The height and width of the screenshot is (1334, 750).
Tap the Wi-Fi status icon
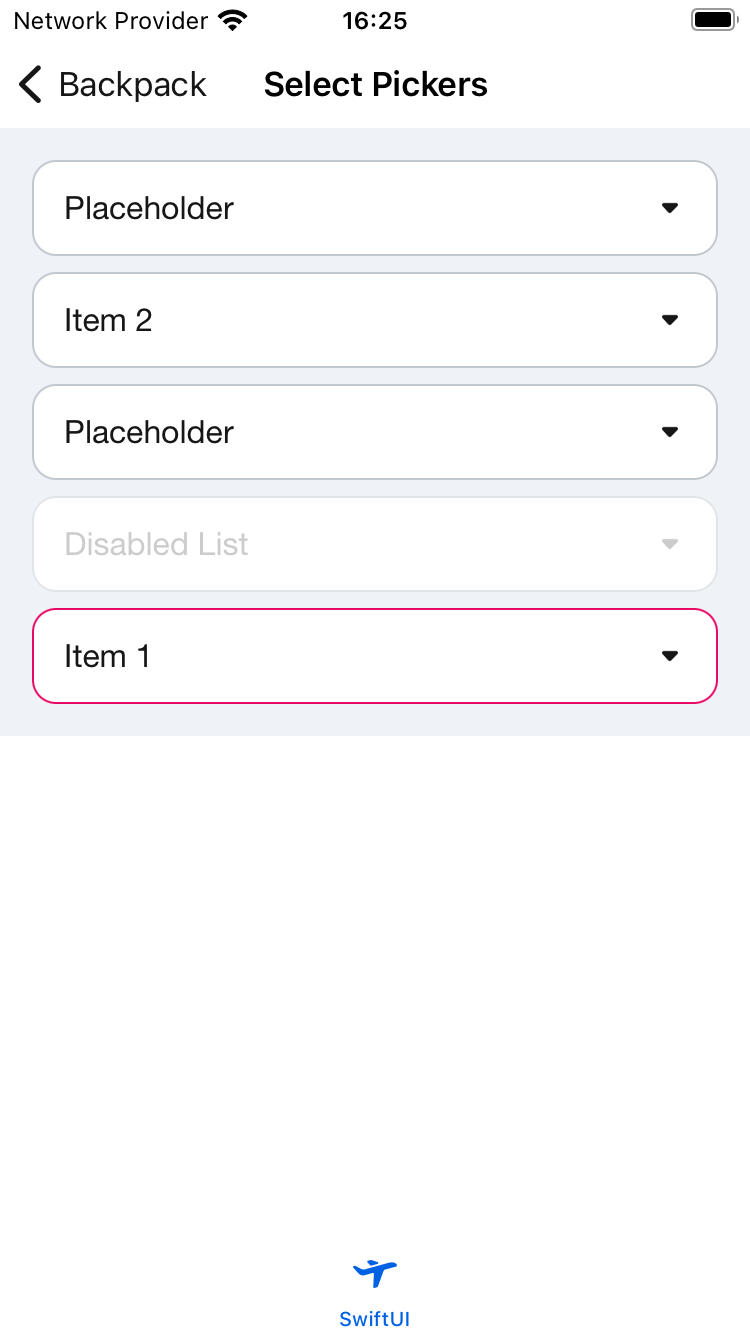(x=233, y=20)
